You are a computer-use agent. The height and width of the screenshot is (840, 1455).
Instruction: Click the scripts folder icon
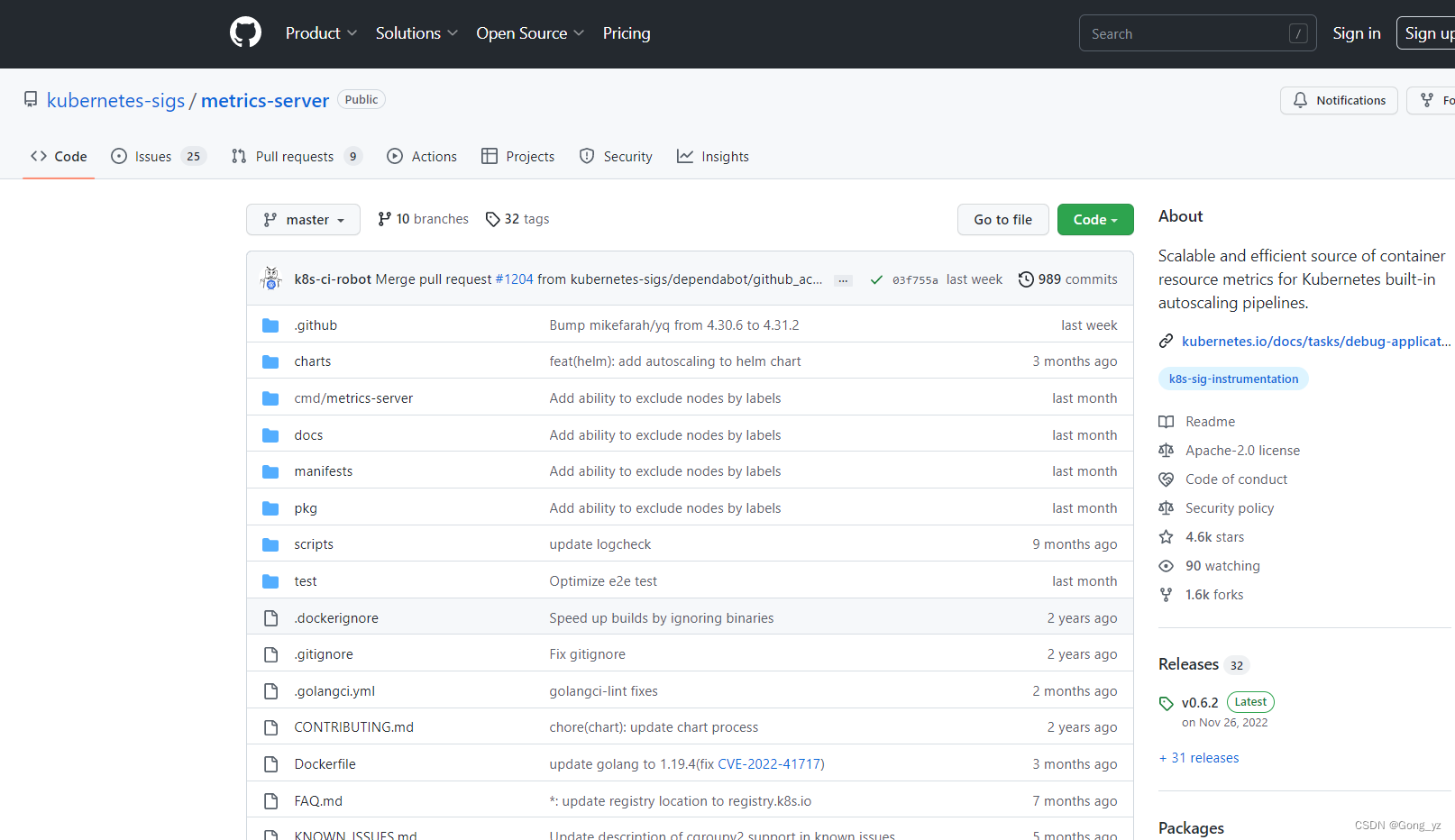(x=270, y=544)
